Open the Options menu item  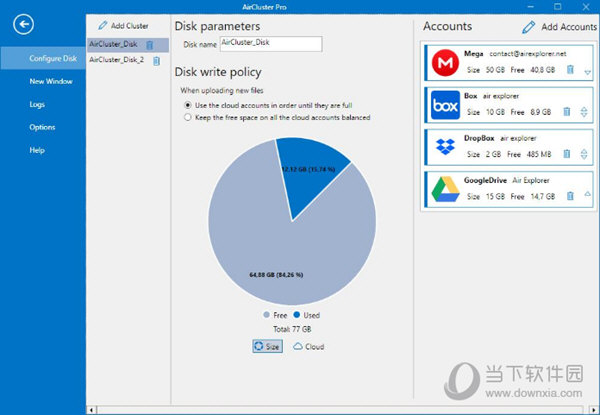tap(42, 127)
